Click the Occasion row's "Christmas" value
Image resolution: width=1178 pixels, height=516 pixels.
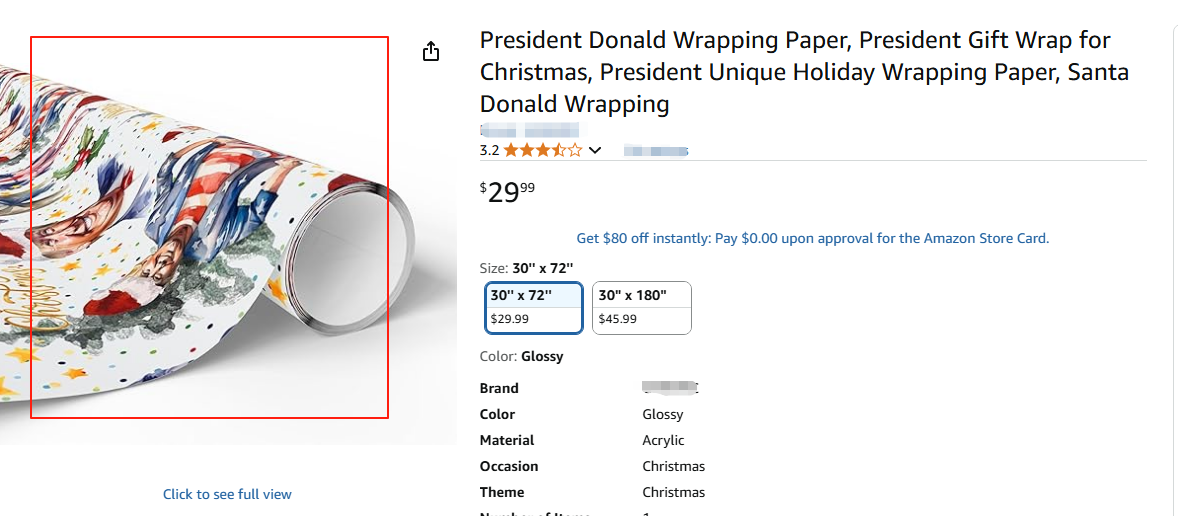(x=673, y=466)
